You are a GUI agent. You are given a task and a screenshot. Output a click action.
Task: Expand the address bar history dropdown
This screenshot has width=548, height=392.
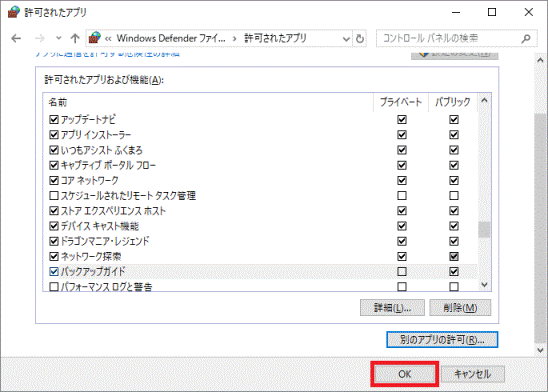coord(346,39)
